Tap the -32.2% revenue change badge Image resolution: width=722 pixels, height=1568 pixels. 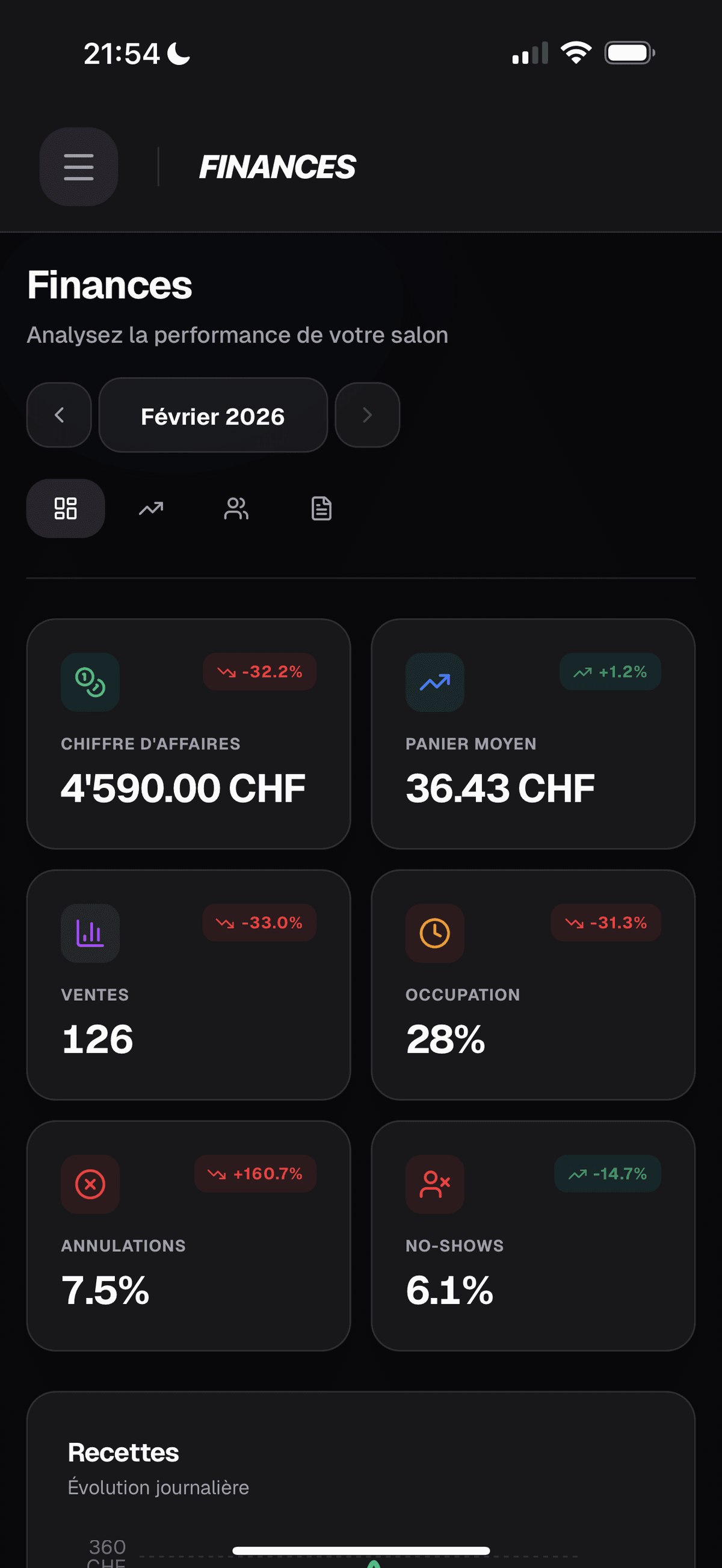[260, 672]
